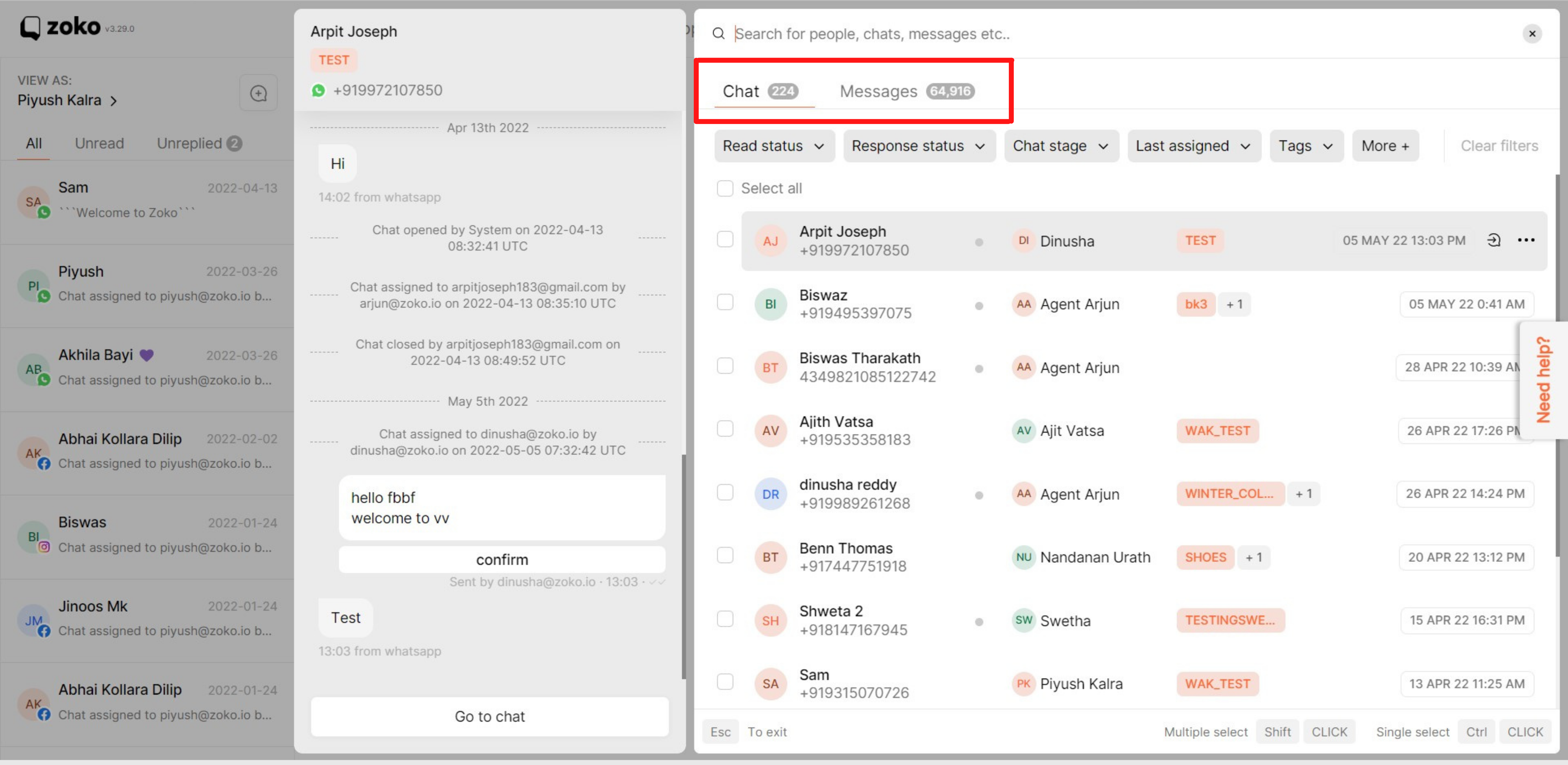Image resolution: width=1568 pixels, height=765 pixels.
Task: Click SA avatar for Sam in results
Action: pos(771,683)
